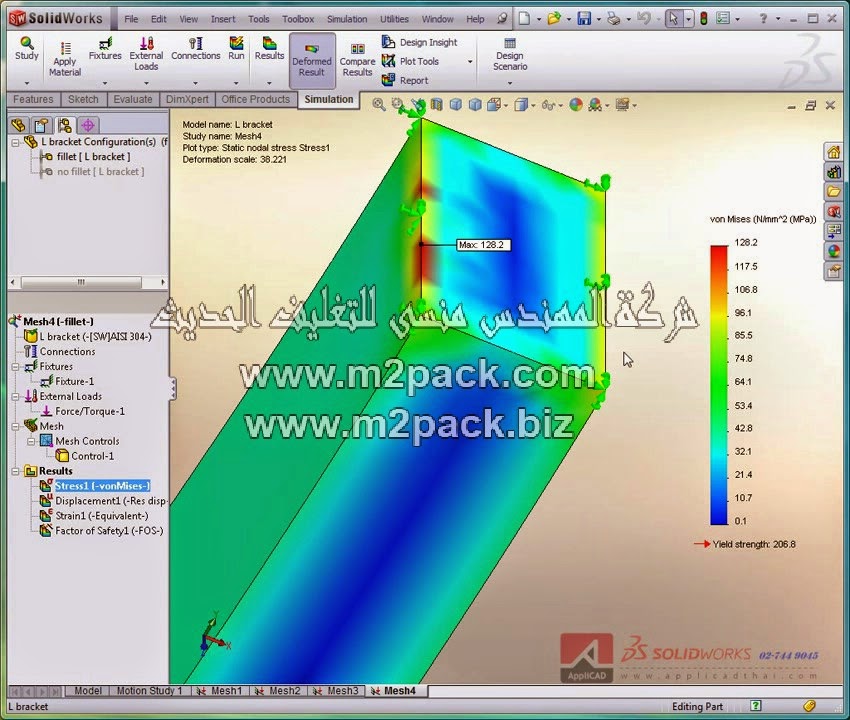850x720 pixels.
Task: Select fillet [ L bracket ] configuration
Action: tap(93, 157)
